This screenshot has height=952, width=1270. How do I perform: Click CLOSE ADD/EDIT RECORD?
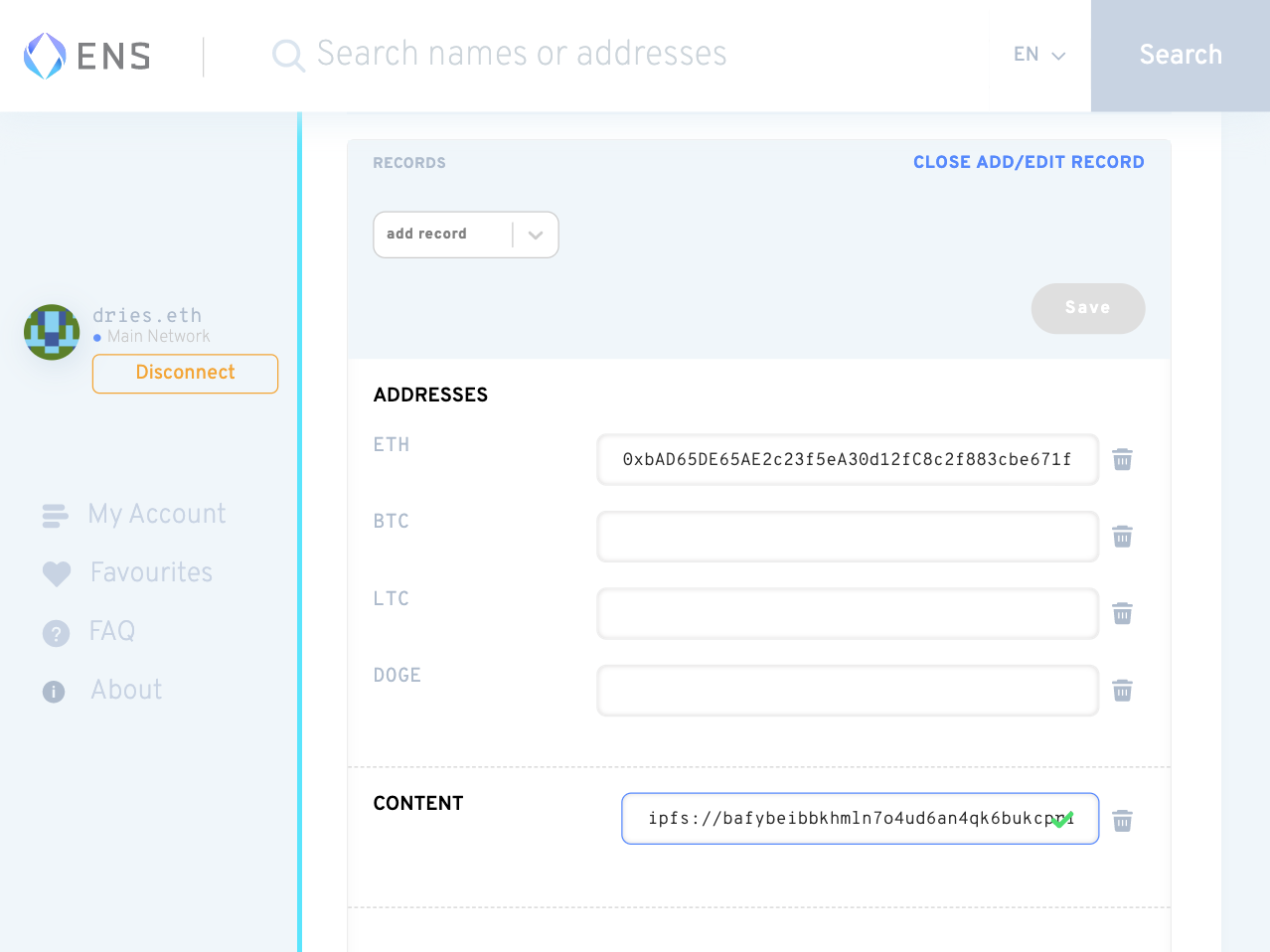[1029, 162]
